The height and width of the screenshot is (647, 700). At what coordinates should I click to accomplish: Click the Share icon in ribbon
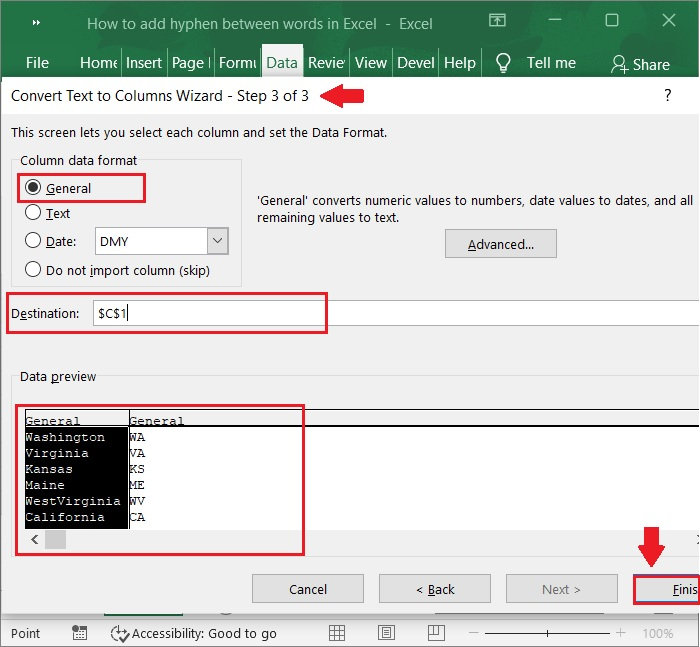click(620, 64)
